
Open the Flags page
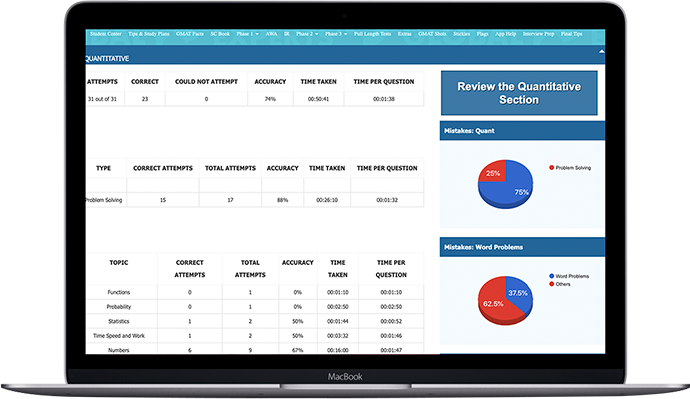tap(482, 34)
